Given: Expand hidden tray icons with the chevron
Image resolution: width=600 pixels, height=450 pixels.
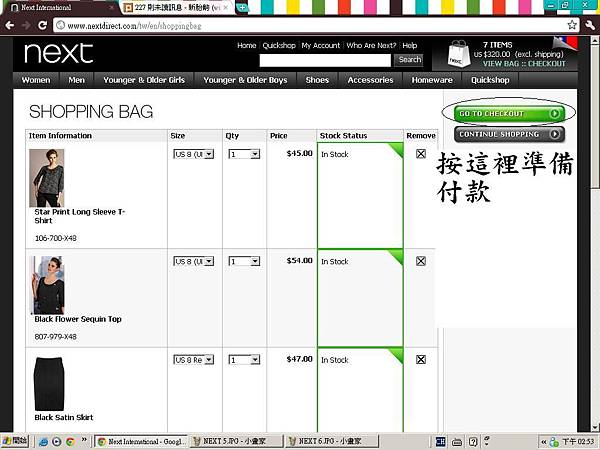Looking at the screenshot, I should pos(543,442).
